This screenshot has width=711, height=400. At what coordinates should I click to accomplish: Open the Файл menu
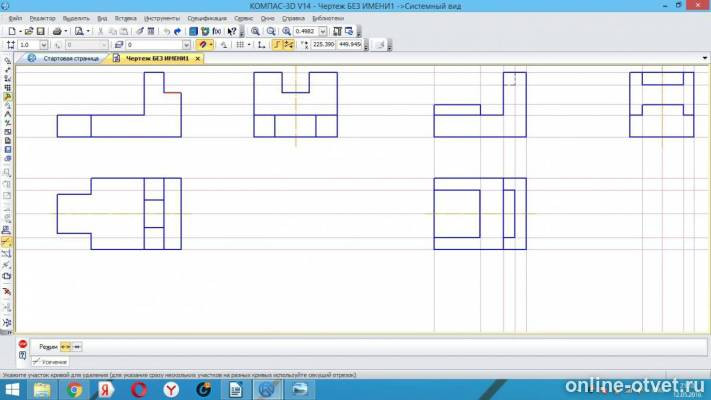coord(15,18)
